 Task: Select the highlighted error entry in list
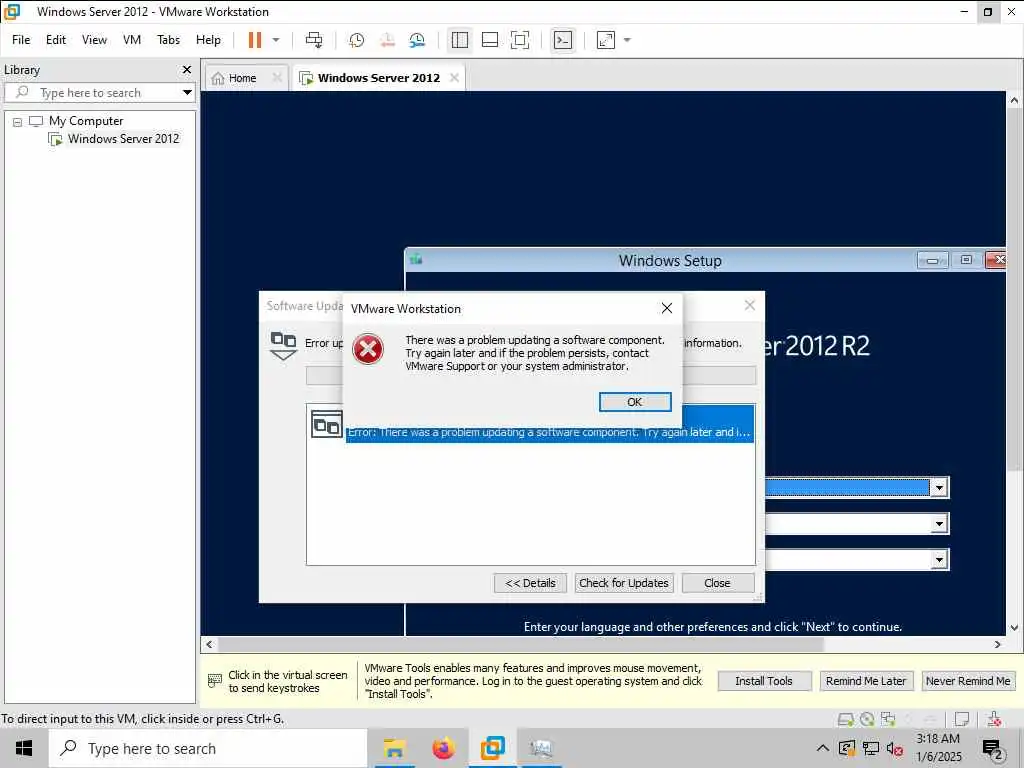pyautogui.click(x=549, y=432)
